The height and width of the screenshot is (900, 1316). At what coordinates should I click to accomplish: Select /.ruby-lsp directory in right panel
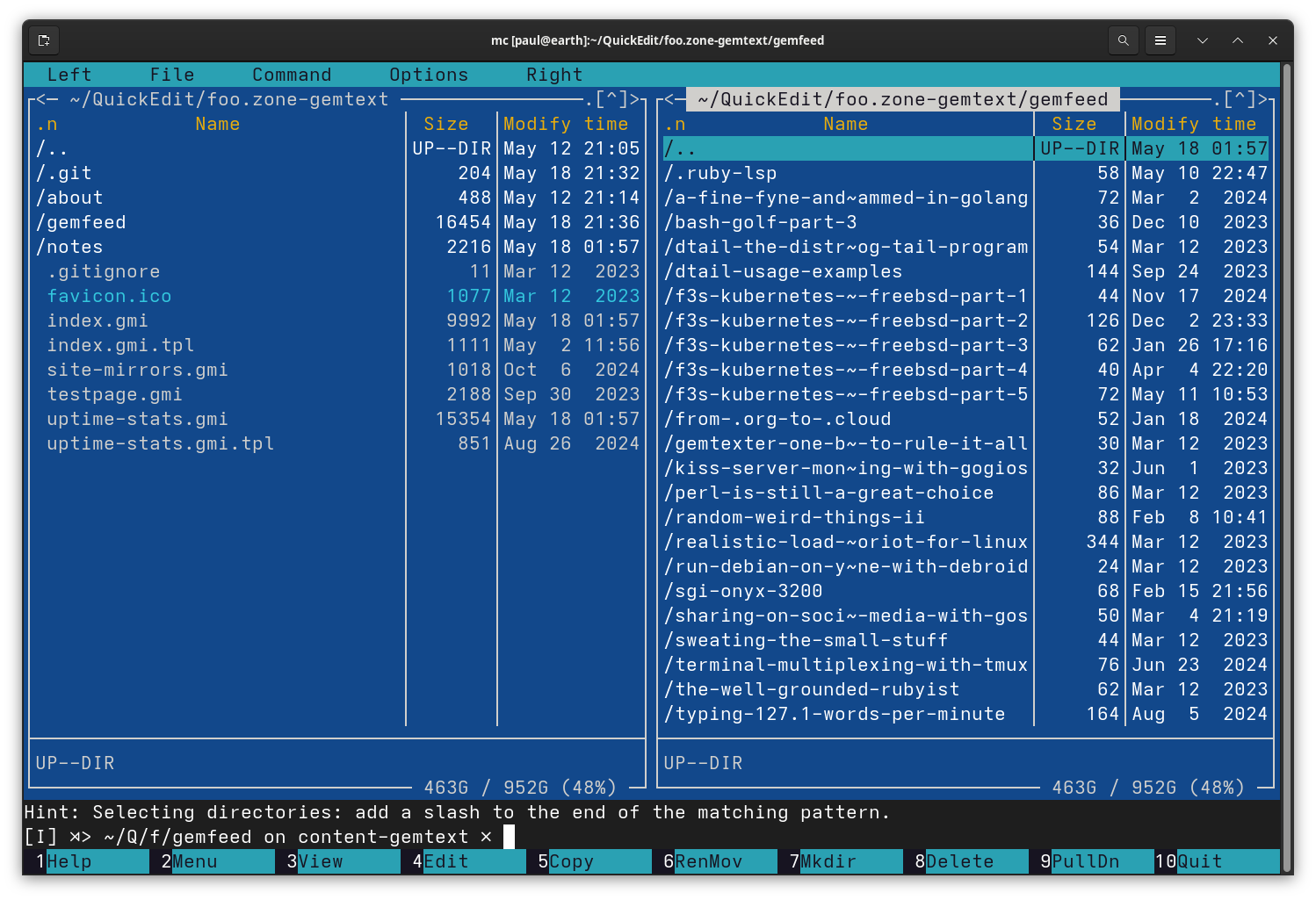coord(966,173)
